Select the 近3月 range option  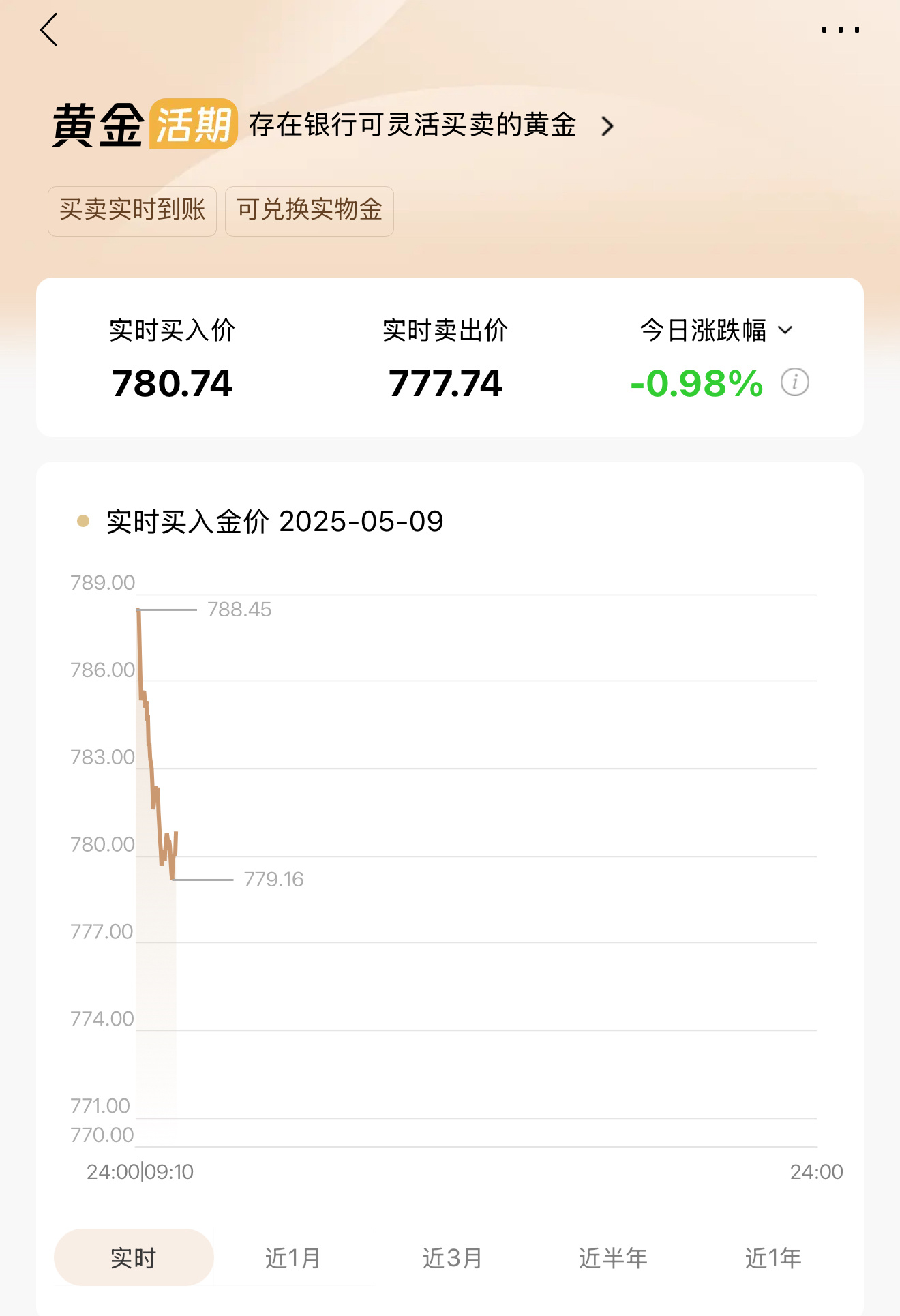pos(453,1257)
